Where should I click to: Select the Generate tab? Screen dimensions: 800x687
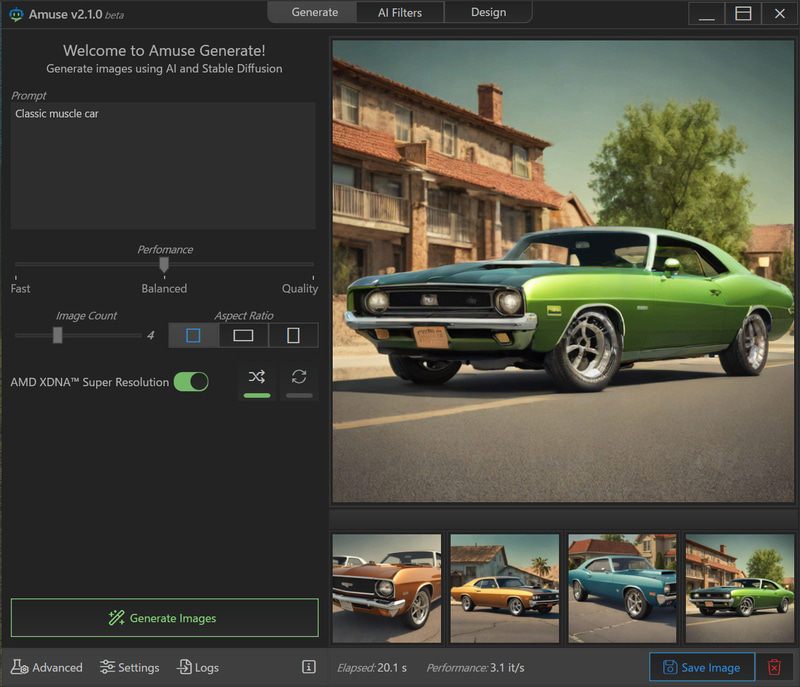314,12
